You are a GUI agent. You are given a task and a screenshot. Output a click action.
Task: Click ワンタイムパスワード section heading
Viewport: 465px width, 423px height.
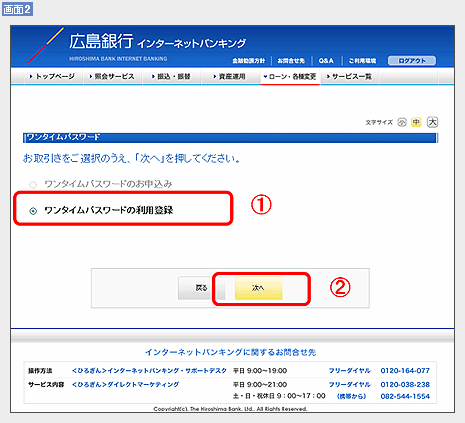[x=63, y=137]
